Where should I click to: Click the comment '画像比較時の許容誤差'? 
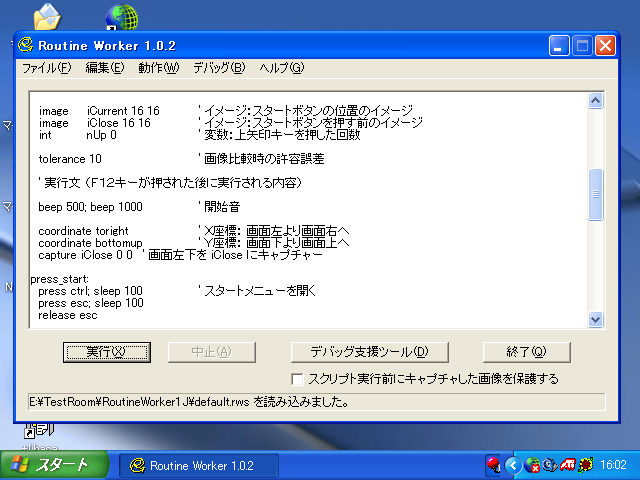coord(264,159)
